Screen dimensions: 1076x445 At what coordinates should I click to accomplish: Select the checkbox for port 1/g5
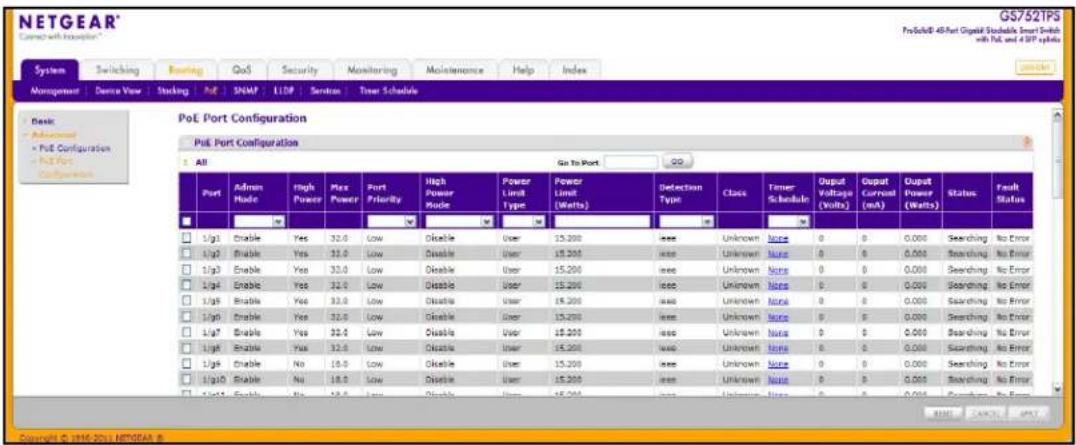pos(187,300)
